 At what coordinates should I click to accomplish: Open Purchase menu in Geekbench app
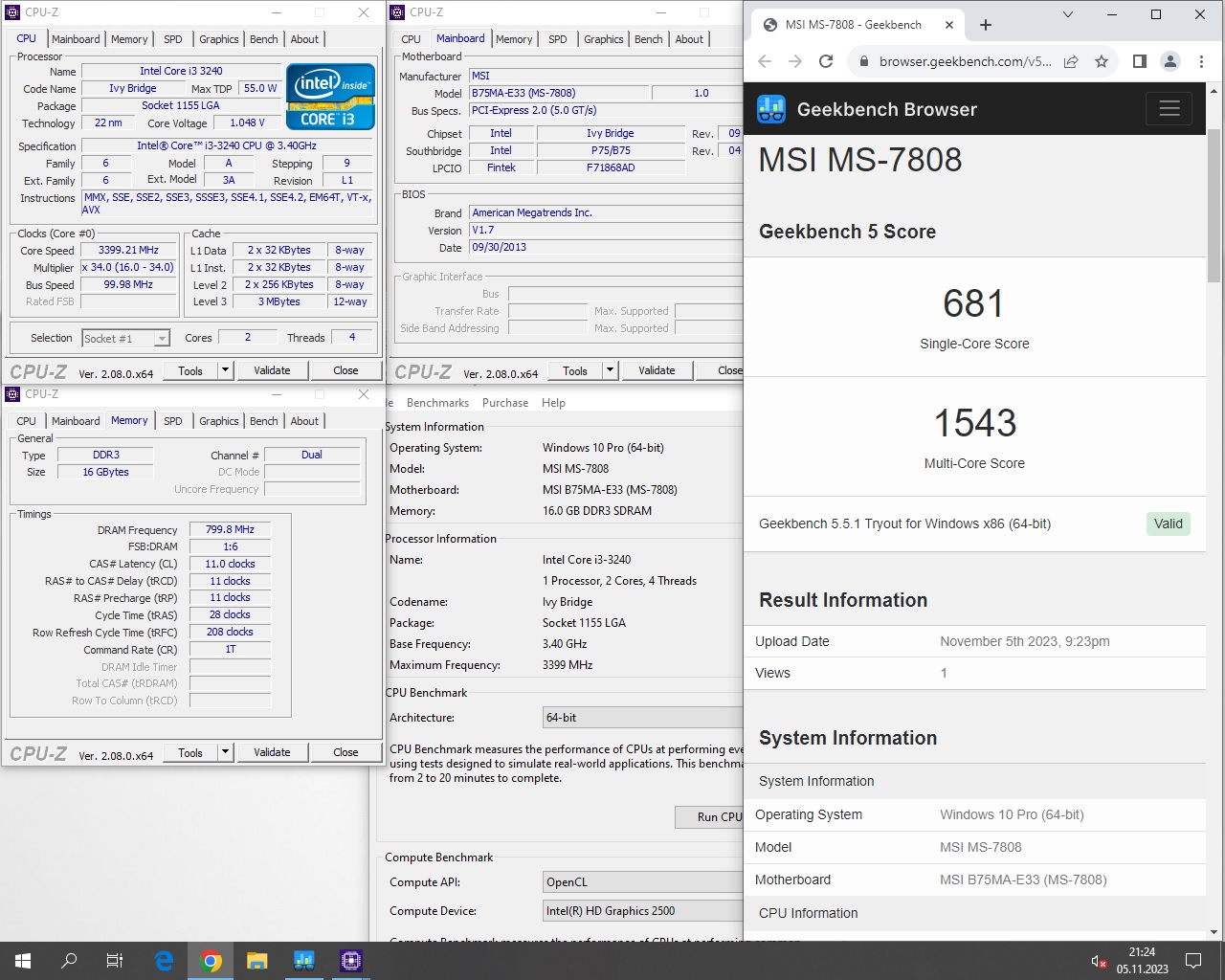tap(505, 403)
